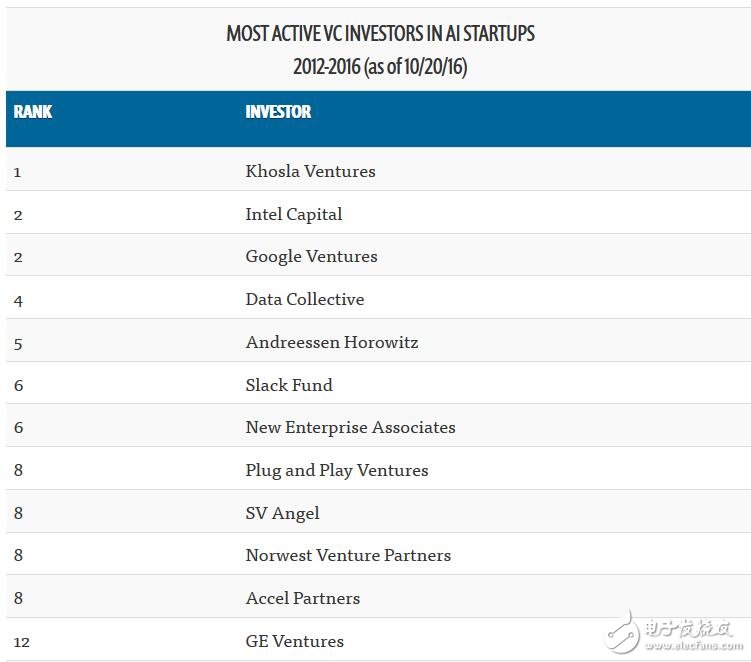Click the elecfans watermark logo icon
751x662 pixels.
(x=620, y=631)
